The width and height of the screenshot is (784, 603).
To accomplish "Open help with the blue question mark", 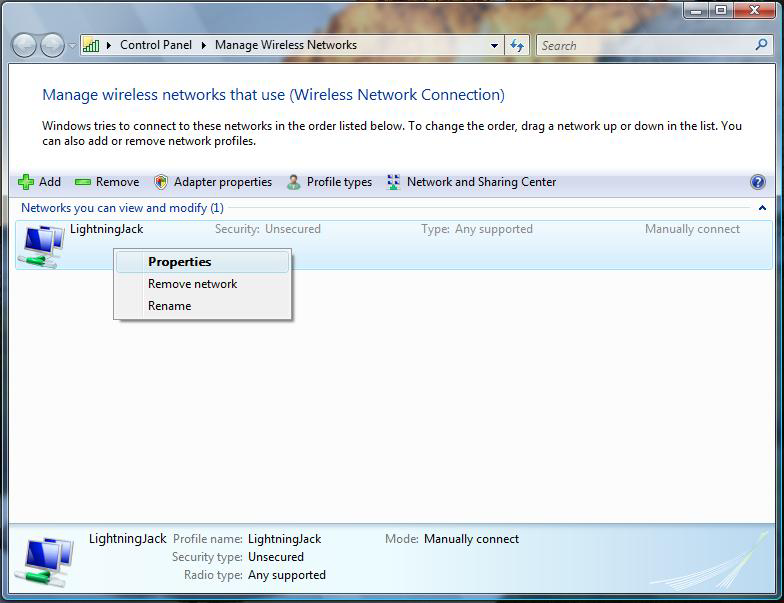I will pyautogui.click(x=758, y=182).
